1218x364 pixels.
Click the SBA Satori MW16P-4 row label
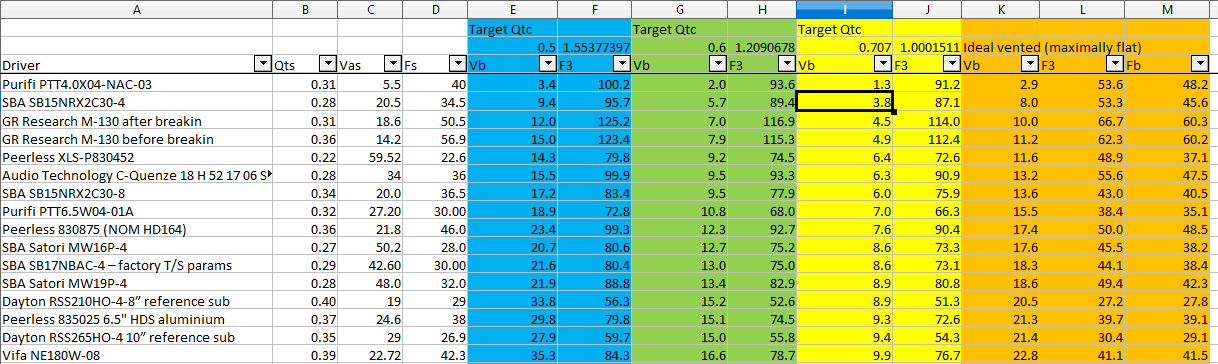(137, 247)
